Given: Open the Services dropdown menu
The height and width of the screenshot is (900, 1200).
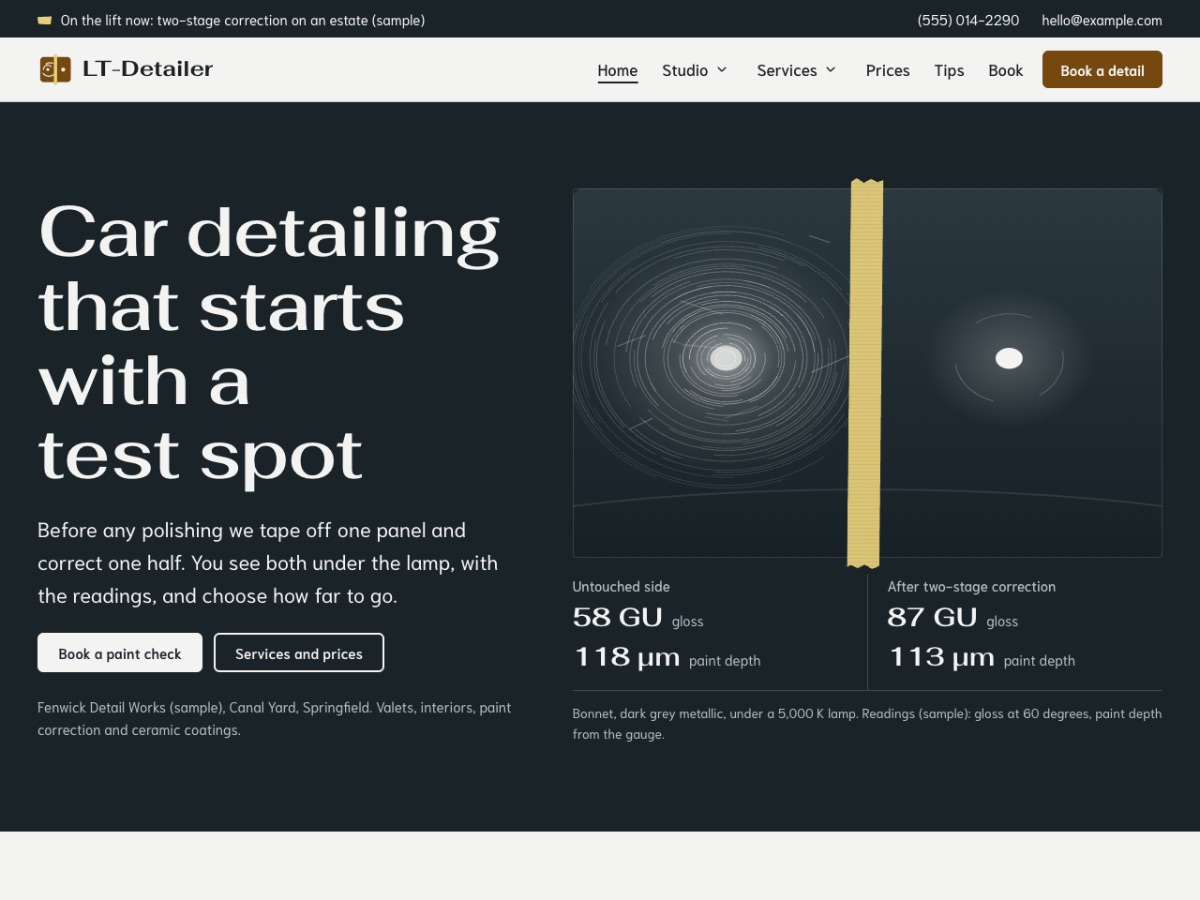Looking at the screenshot, I should click(797, 70).
